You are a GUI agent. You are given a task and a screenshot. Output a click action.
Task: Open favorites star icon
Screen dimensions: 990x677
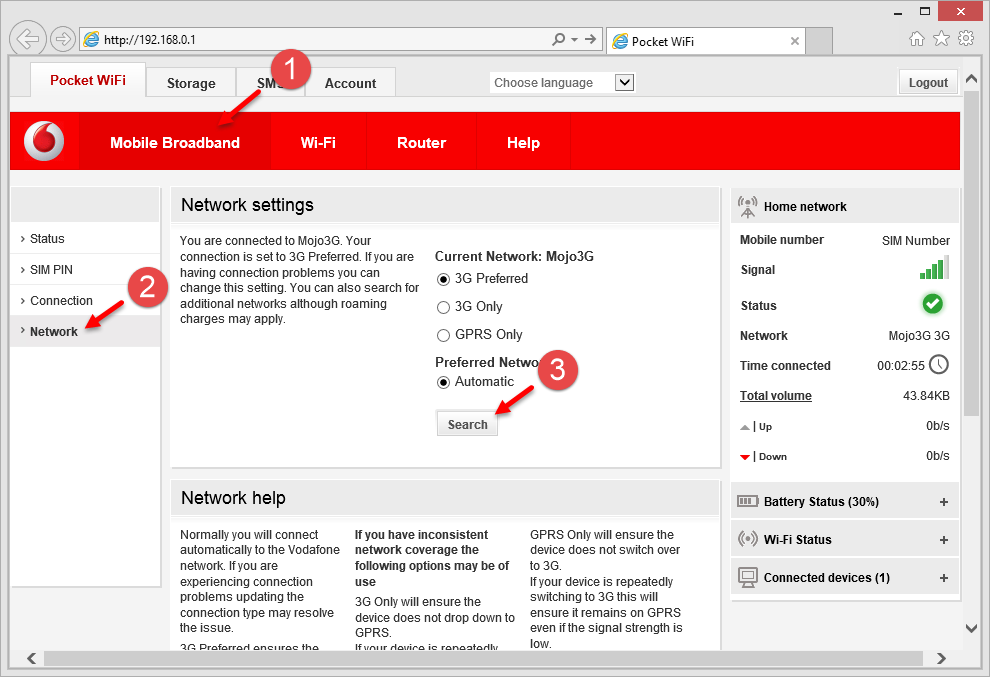[941, 39]
